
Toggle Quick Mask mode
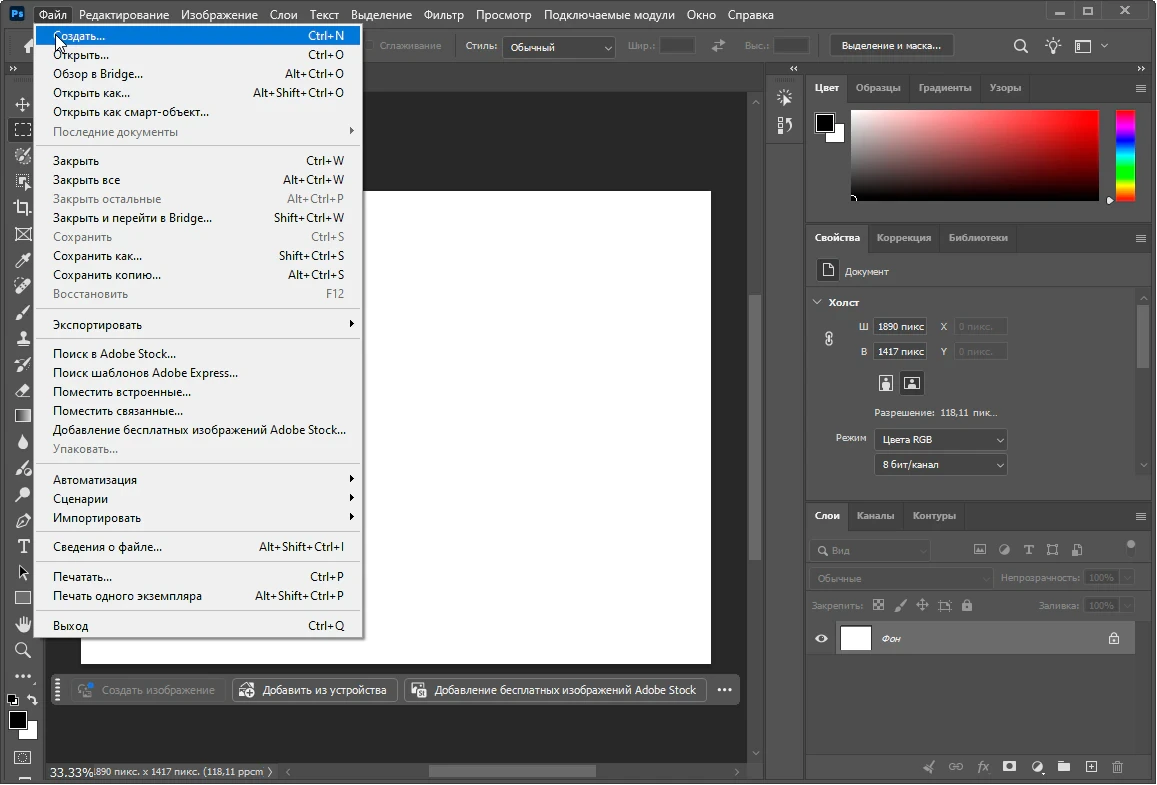click(x=23, y=758)
